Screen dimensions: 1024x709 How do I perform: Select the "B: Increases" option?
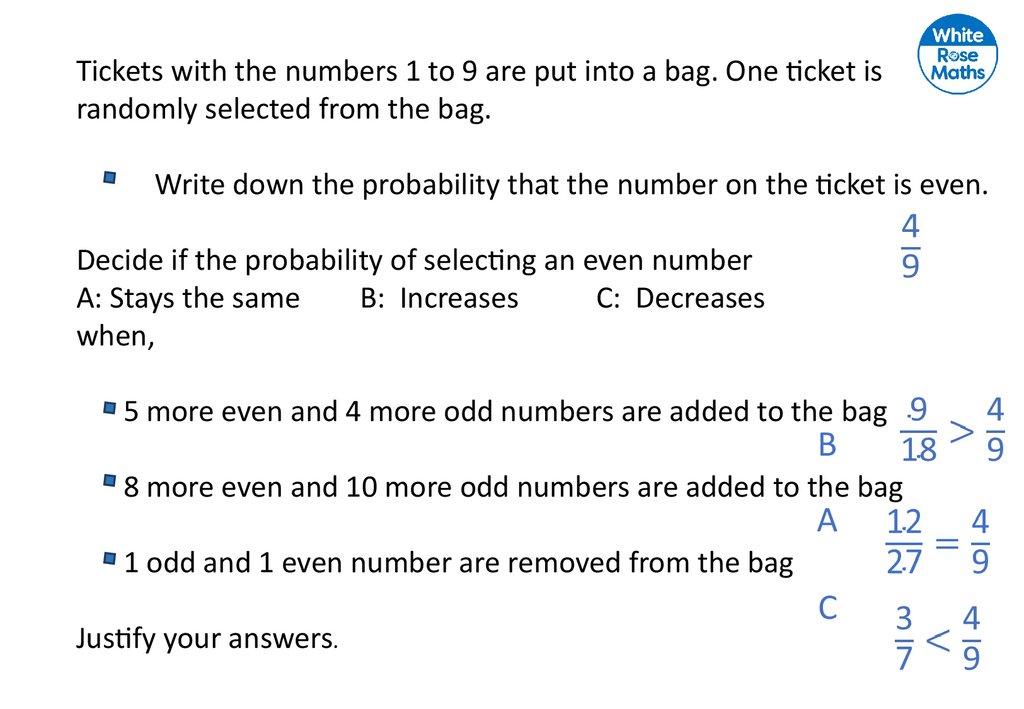(440, 298)
